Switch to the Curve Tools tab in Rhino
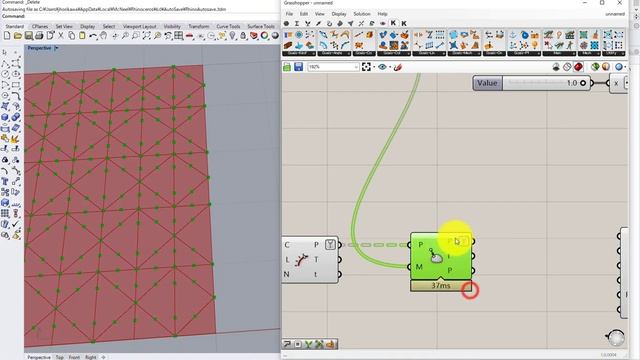The width and height of the screenshot is (640, 360). click(x=228, y=26)
